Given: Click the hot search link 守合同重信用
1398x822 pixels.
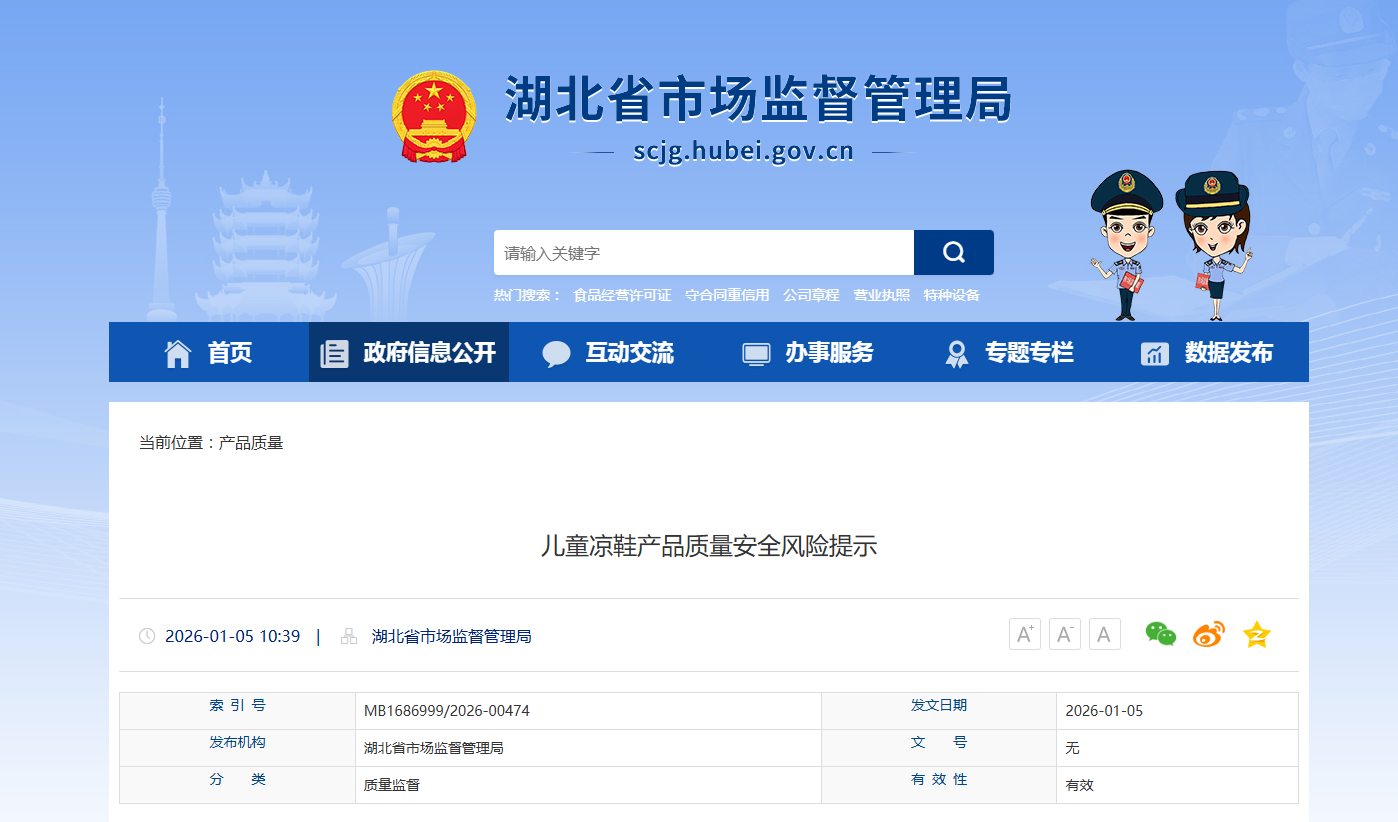Looking at the screenshot, I should 727,295.
